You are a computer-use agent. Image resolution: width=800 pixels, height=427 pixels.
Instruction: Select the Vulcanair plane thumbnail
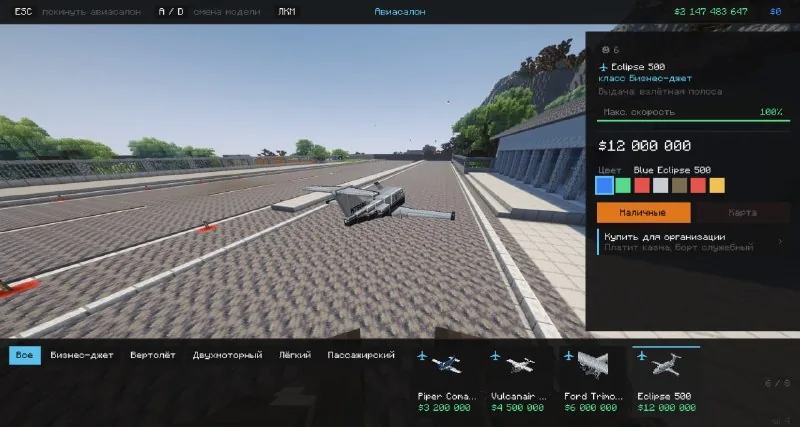[x=520, y=364]
